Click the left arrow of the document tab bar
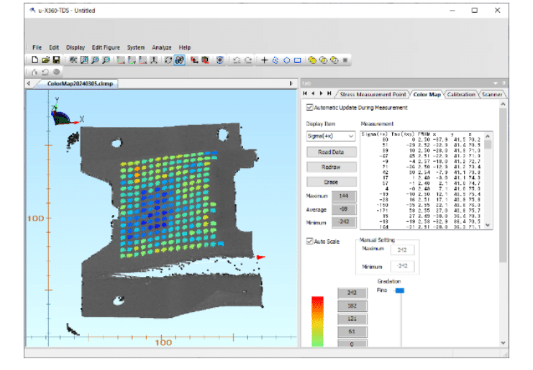 pos(29,83)
